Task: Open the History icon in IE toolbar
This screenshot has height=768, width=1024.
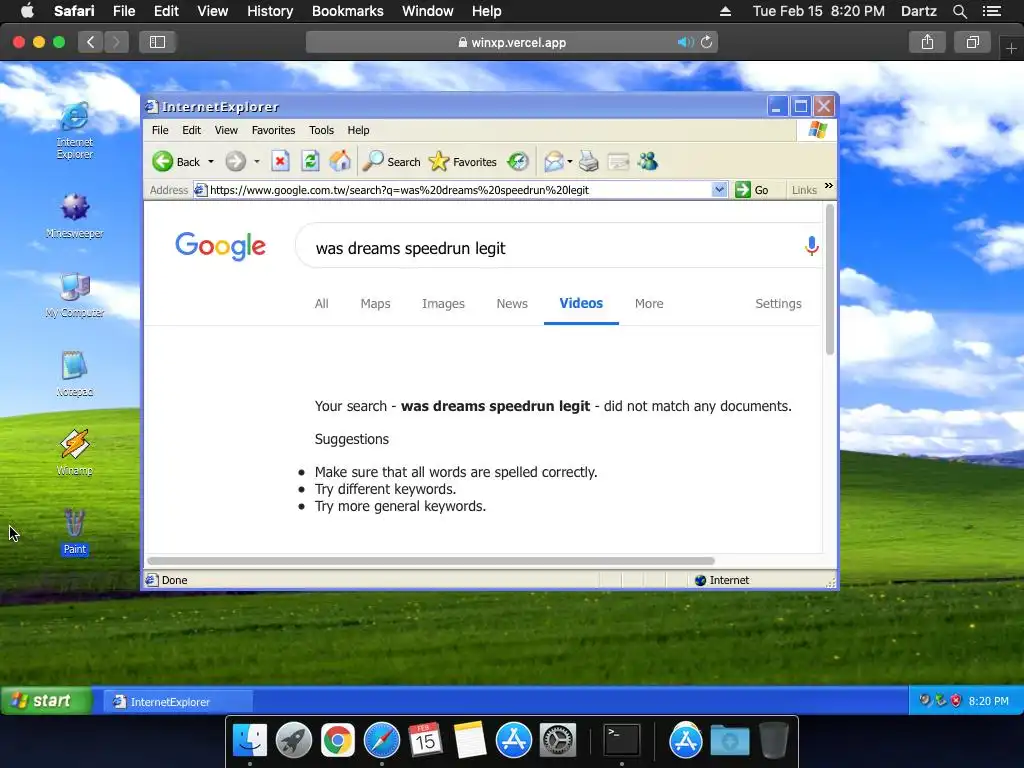Action: (517, 161)
